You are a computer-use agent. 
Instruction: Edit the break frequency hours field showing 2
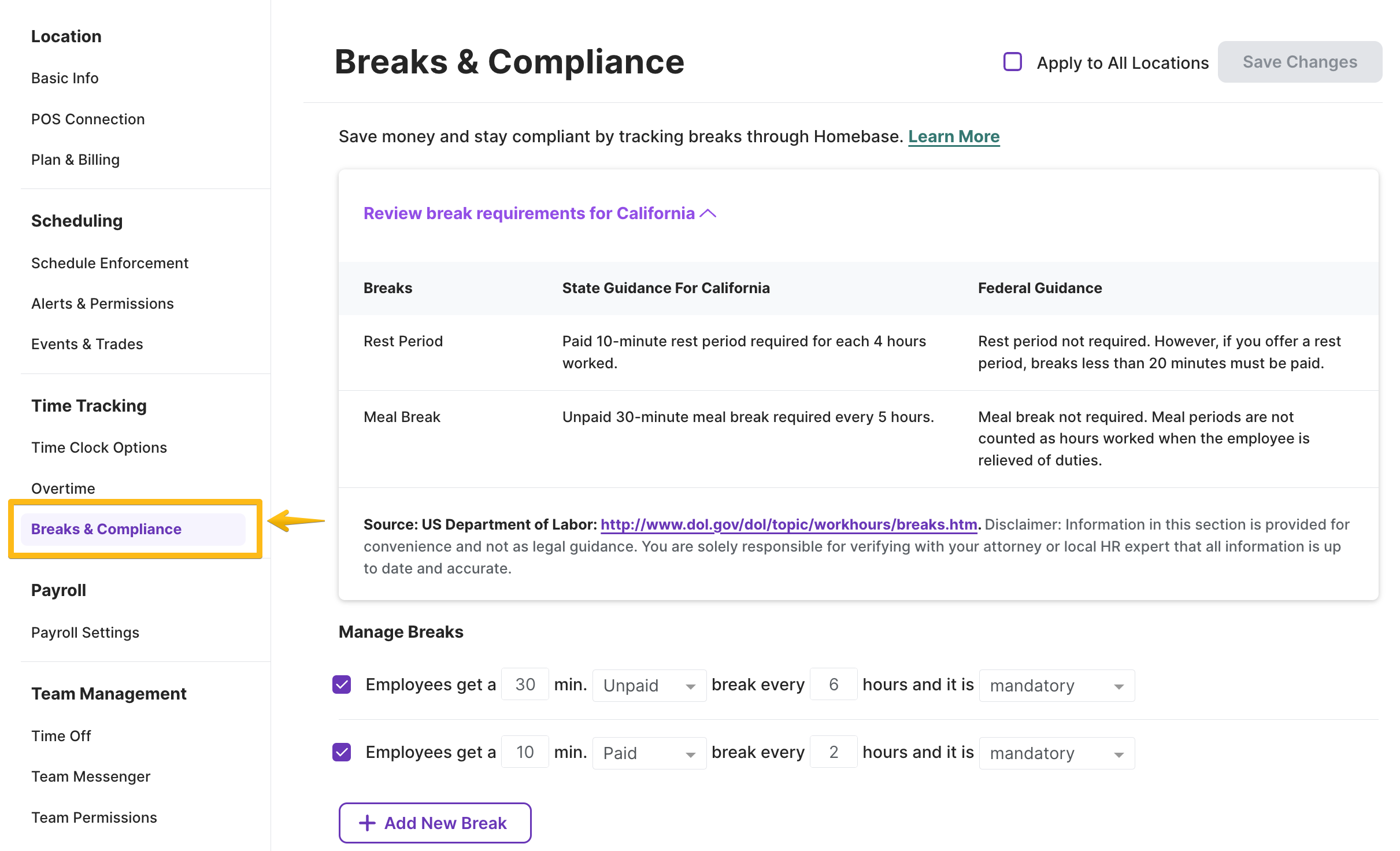834,752
